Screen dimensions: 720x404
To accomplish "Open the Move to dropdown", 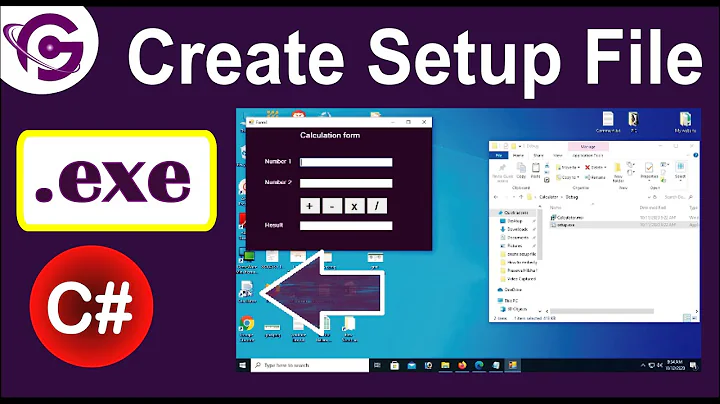I will tap(568, 167).
